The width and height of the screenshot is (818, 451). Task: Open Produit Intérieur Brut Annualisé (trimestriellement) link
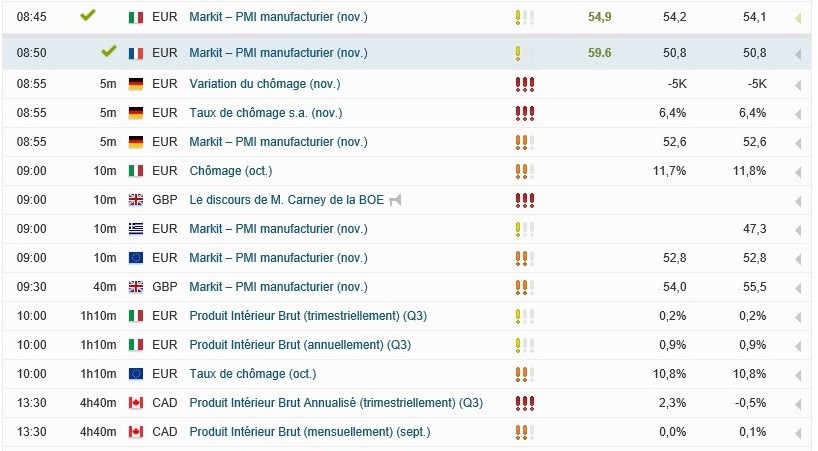pyautogui.click(x=336, y=403)
